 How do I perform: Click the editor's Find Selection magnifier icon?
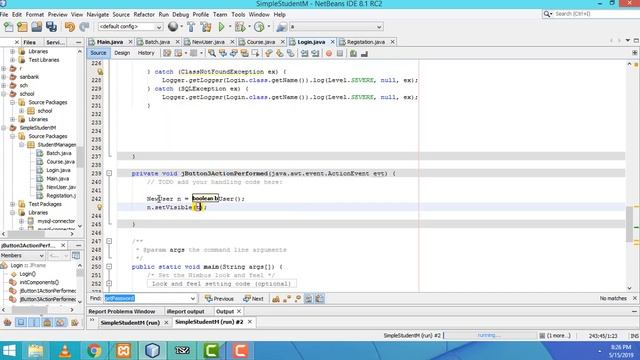point(211,53)
